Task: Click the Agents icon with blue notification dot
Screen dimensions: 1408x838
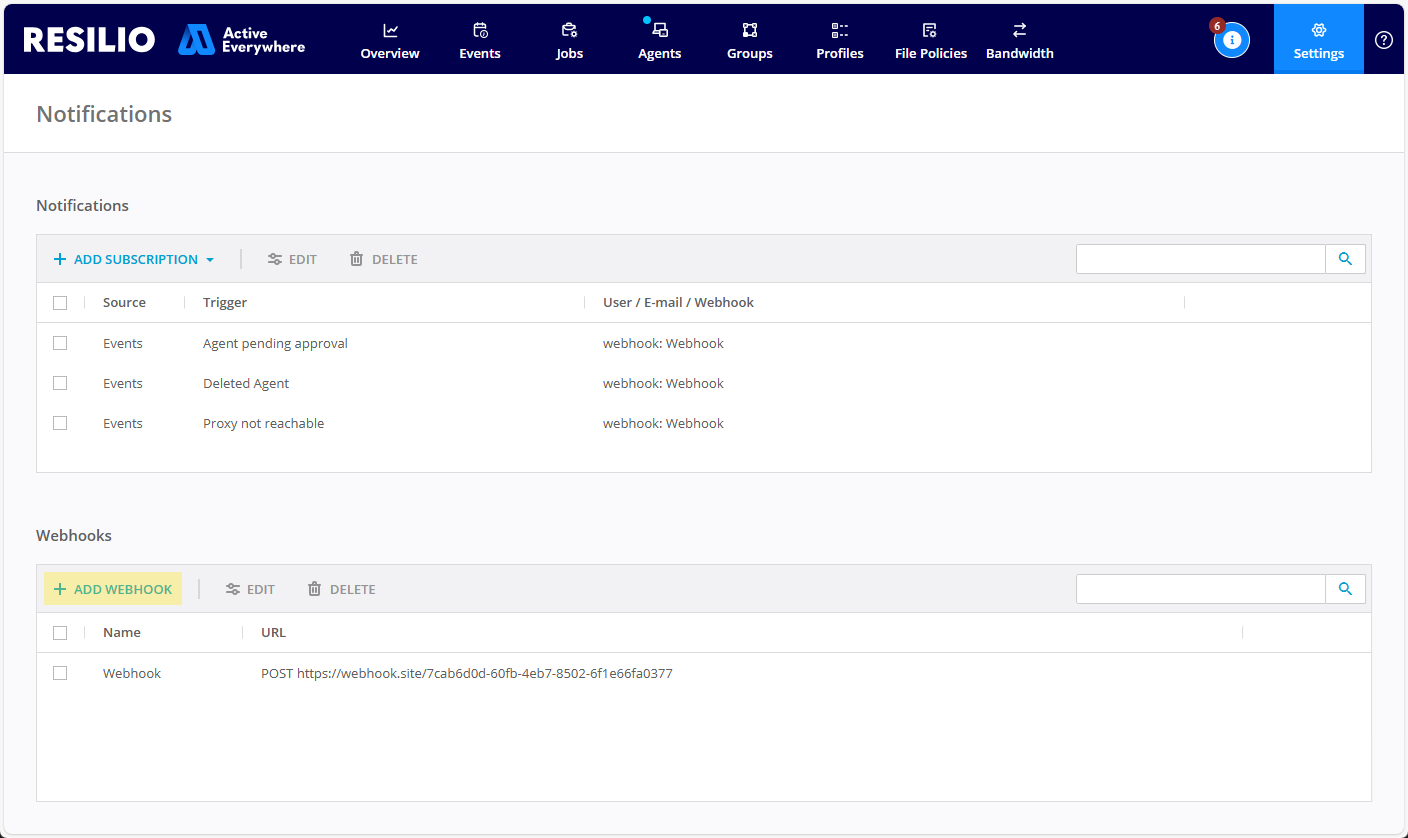Action: pos(659,31)
